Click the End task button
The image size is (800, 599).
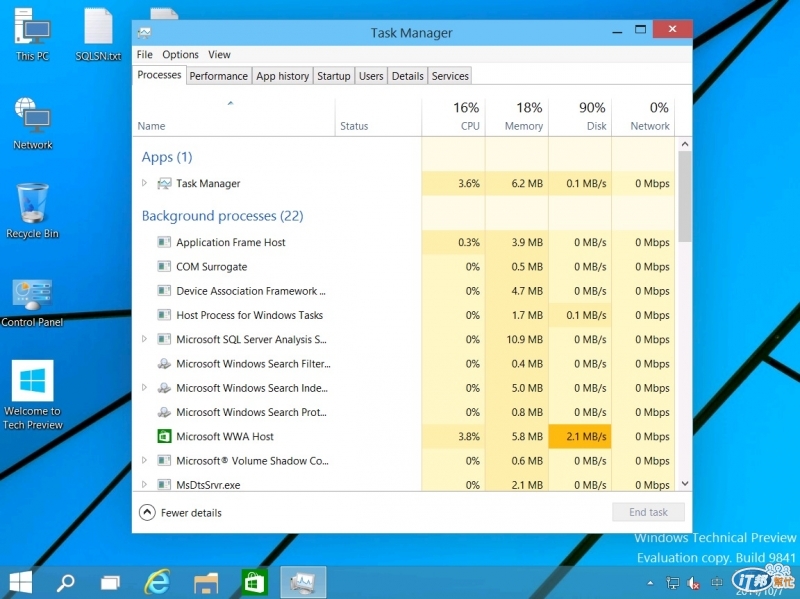pos(648,512)
